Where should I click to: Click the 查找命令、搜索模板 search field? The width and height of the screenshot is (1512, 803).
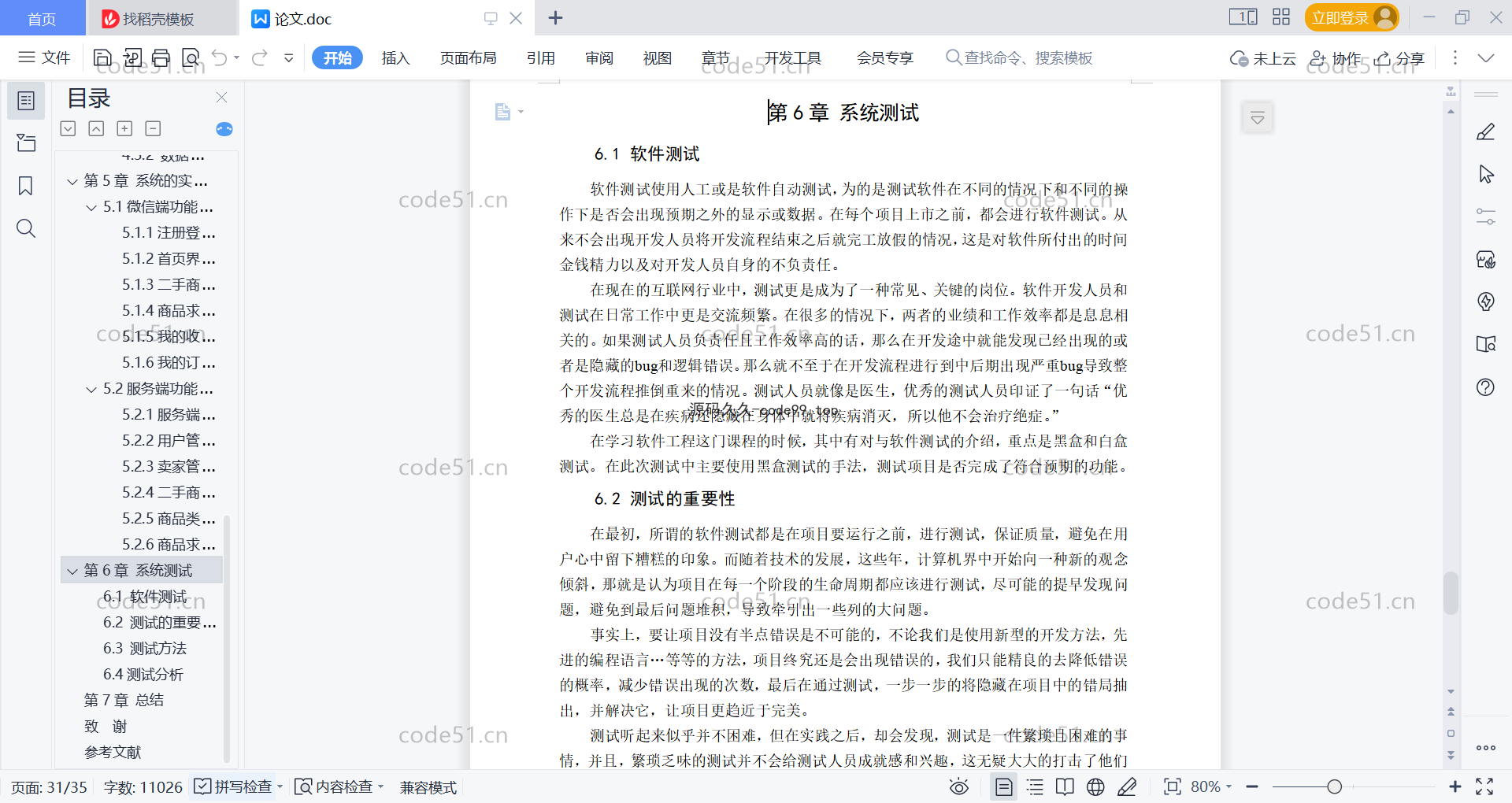pyautogui.click(x=1020, y=57)
